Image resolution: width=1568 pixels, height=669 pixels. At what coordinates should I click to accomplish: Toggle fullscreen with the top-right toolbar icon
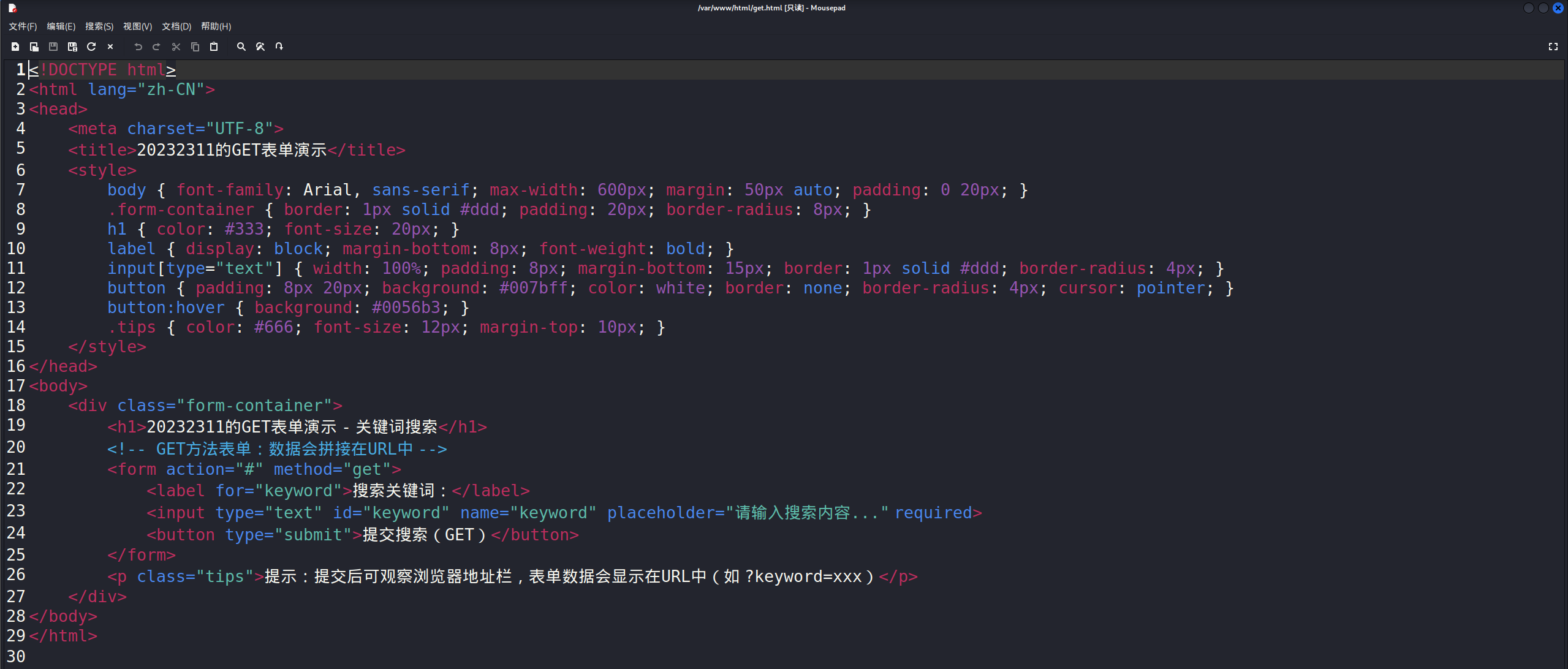tap(1553, 47)
